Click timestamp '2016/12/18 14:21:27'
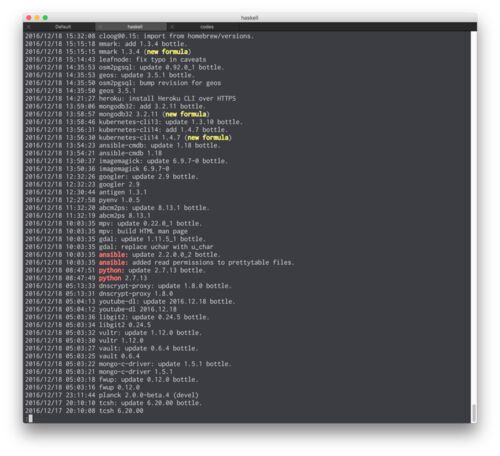500x456 pixels. point(60,99)
